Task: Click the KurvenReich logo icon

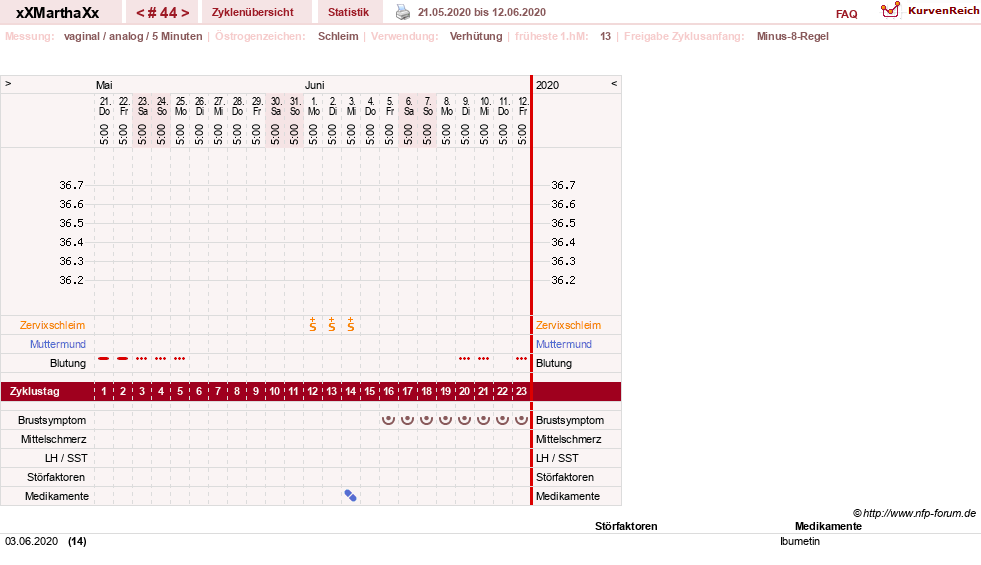Action: pos(890,10)
